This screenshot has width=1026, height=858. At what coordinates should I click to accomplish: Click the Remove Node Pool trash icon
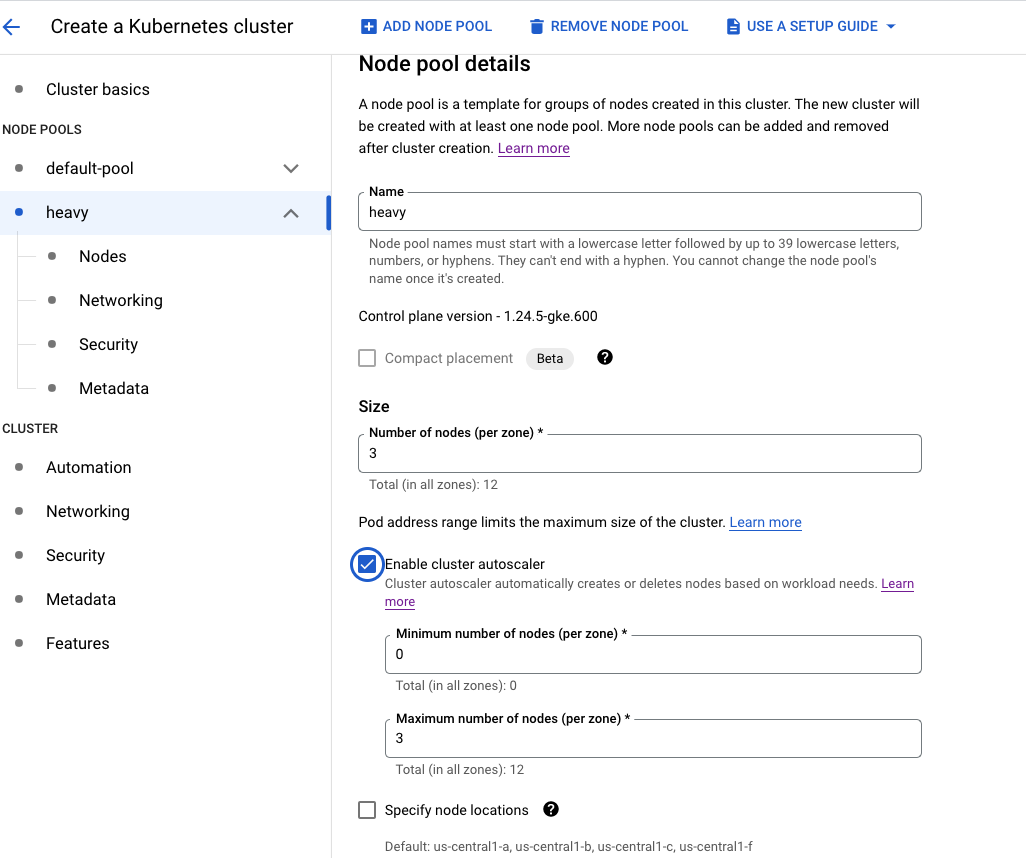pyautogui.click(x=537, y=27)
